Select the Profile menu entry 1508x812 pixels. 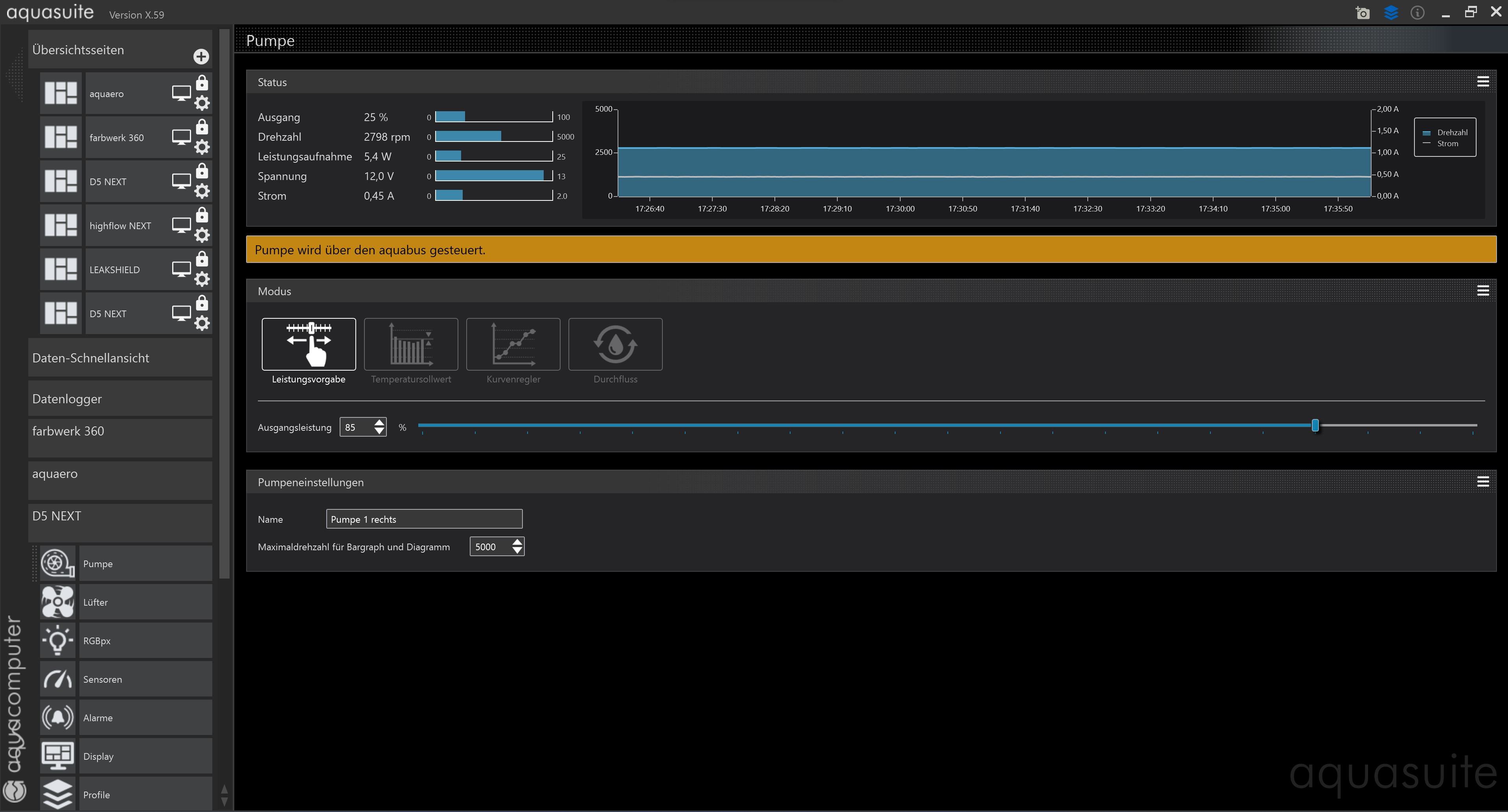145,794
